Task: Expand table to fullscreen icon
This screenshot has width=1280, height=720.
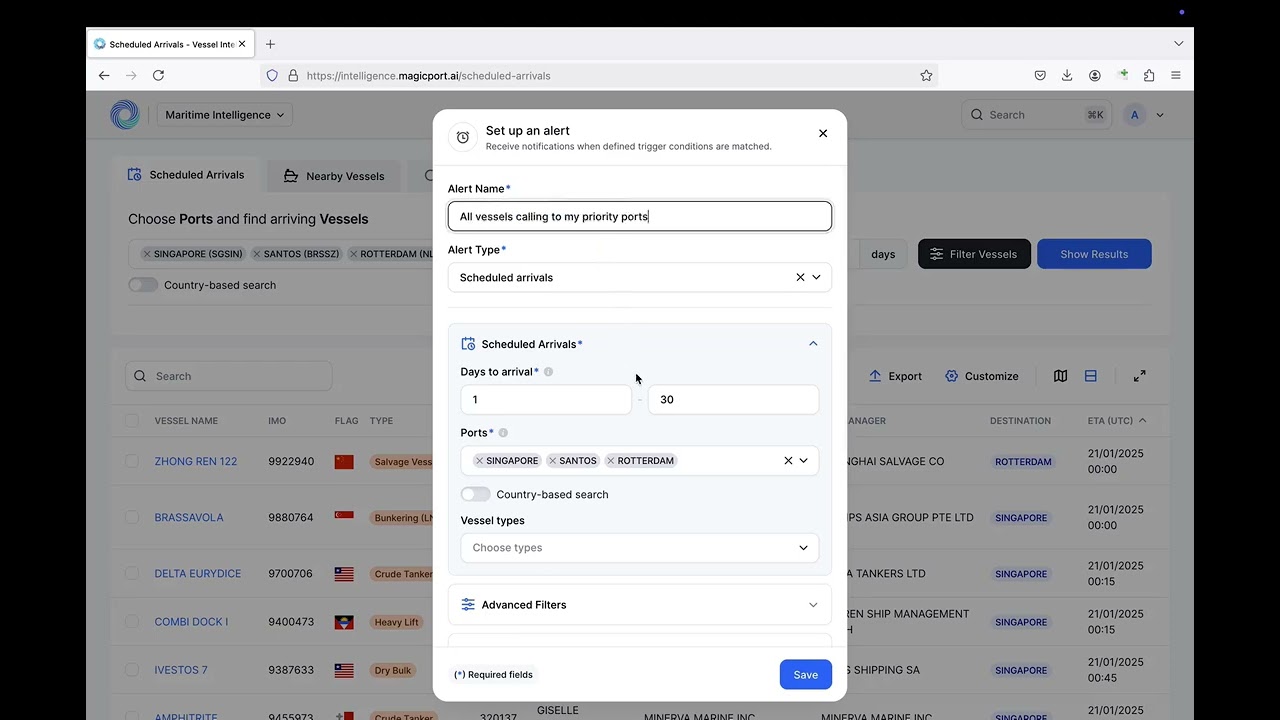Action: [1140, 376]
